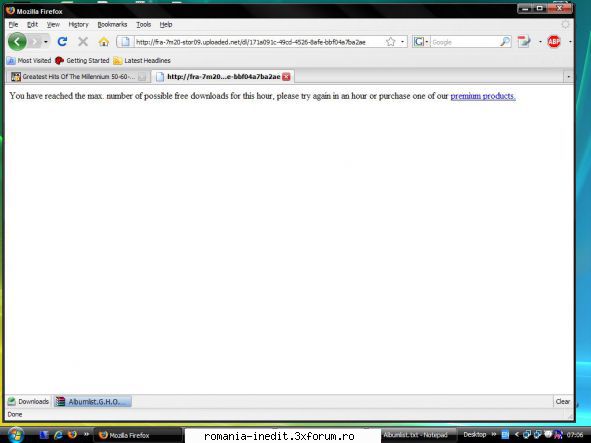Bookmark this page with the star icon
Image resolution: width=591 pixels, height=443 pixels.
click(390, 42)
